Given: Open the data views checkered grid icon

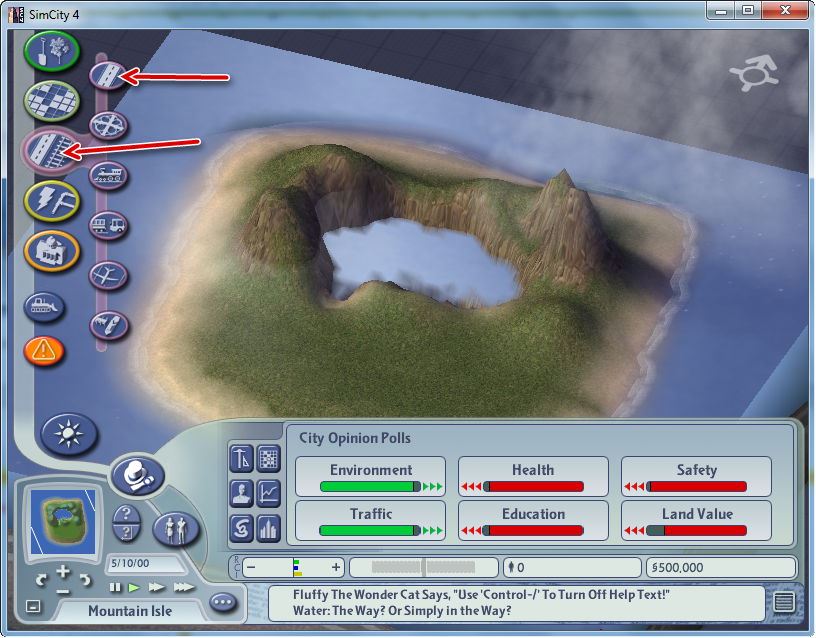Looking at the screenshot, I should tap(269, 459).
